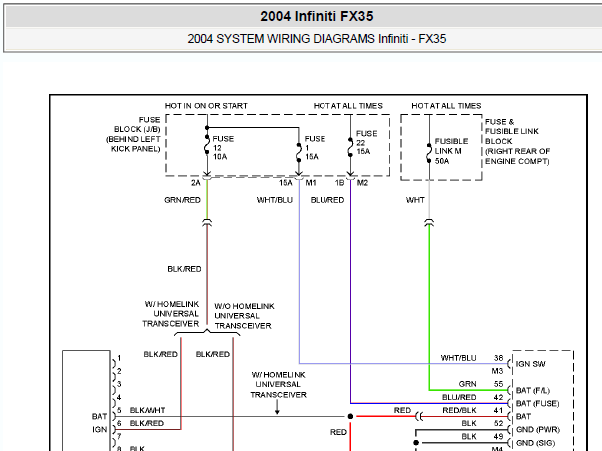The height and width of the screenshot is (451, 602).
Task: Click the 'FUSE 1 15A' label
Action: point(315,147)
